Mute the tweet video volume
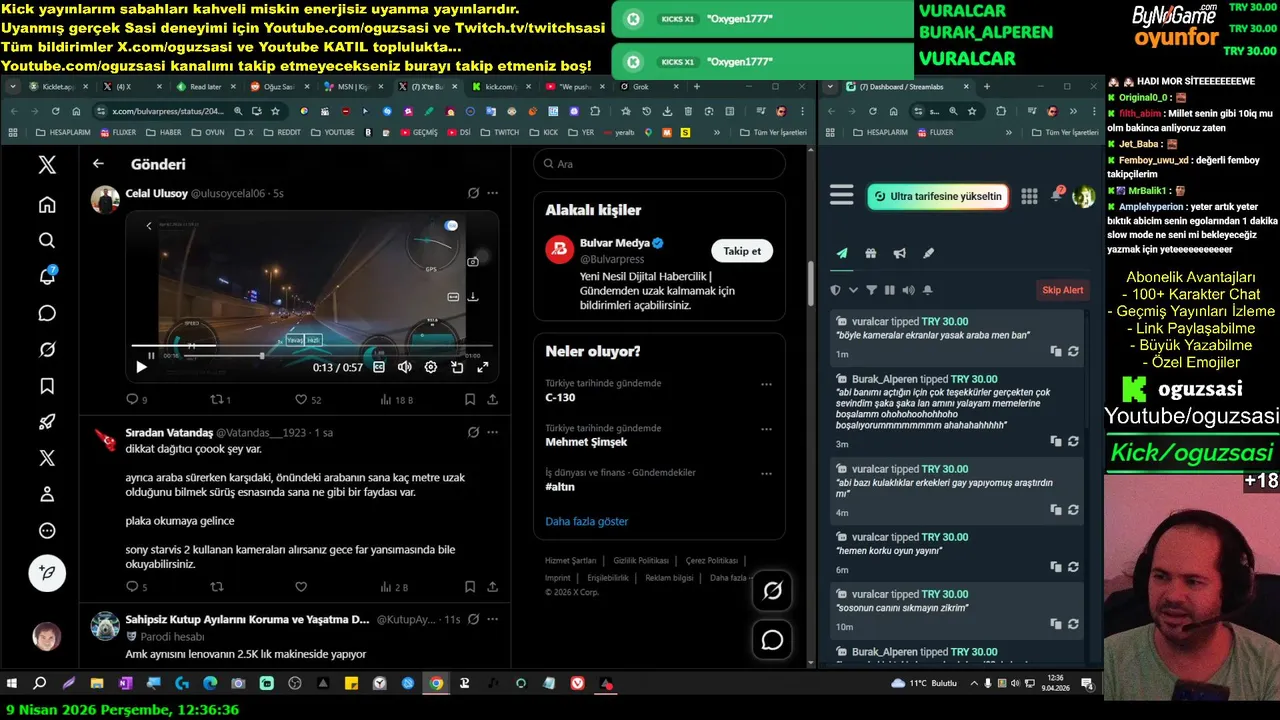Viewport: 1280px width, 720px height. click(404, 367)
